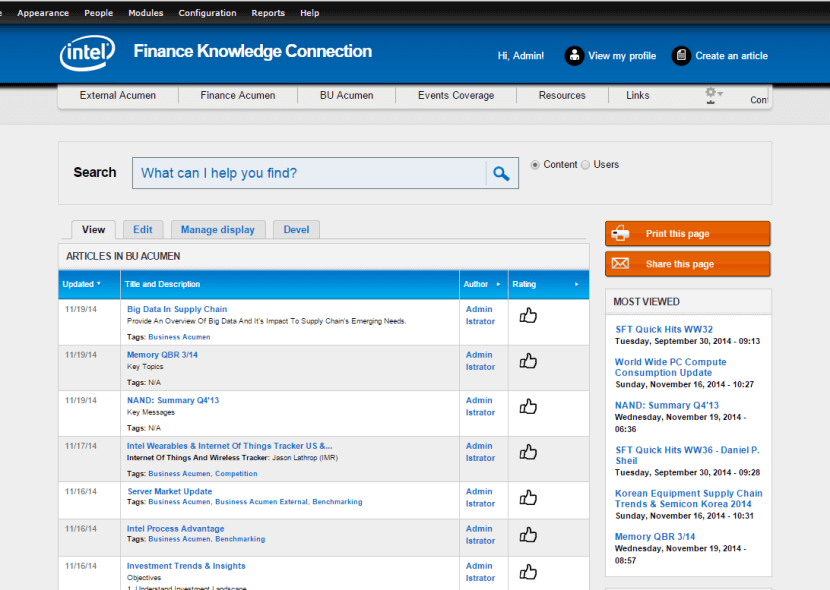Open Events Coverage navigation item
This screenshot has height=590, width=830.
456,95
